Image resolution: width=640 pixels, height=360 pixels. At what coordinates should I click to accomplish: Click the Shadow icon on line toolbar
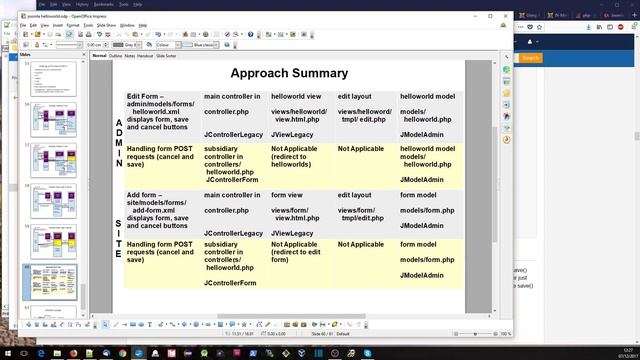(x=227, y=45)
